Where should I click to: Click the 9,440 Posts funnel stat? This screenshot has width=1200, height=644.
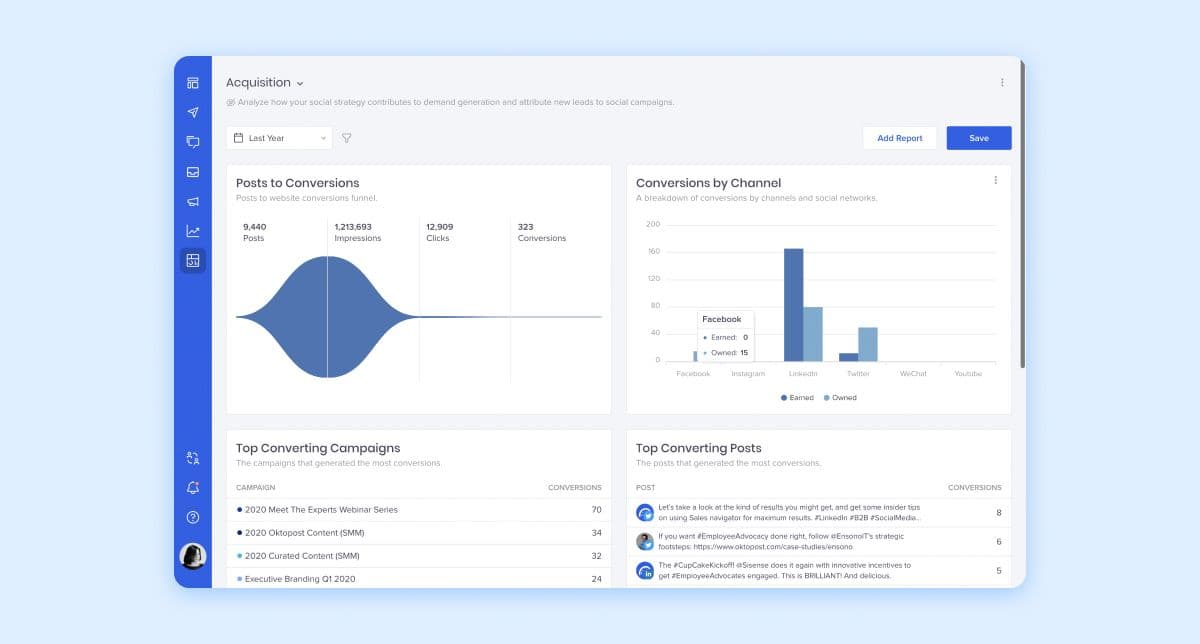pos(254,232)
